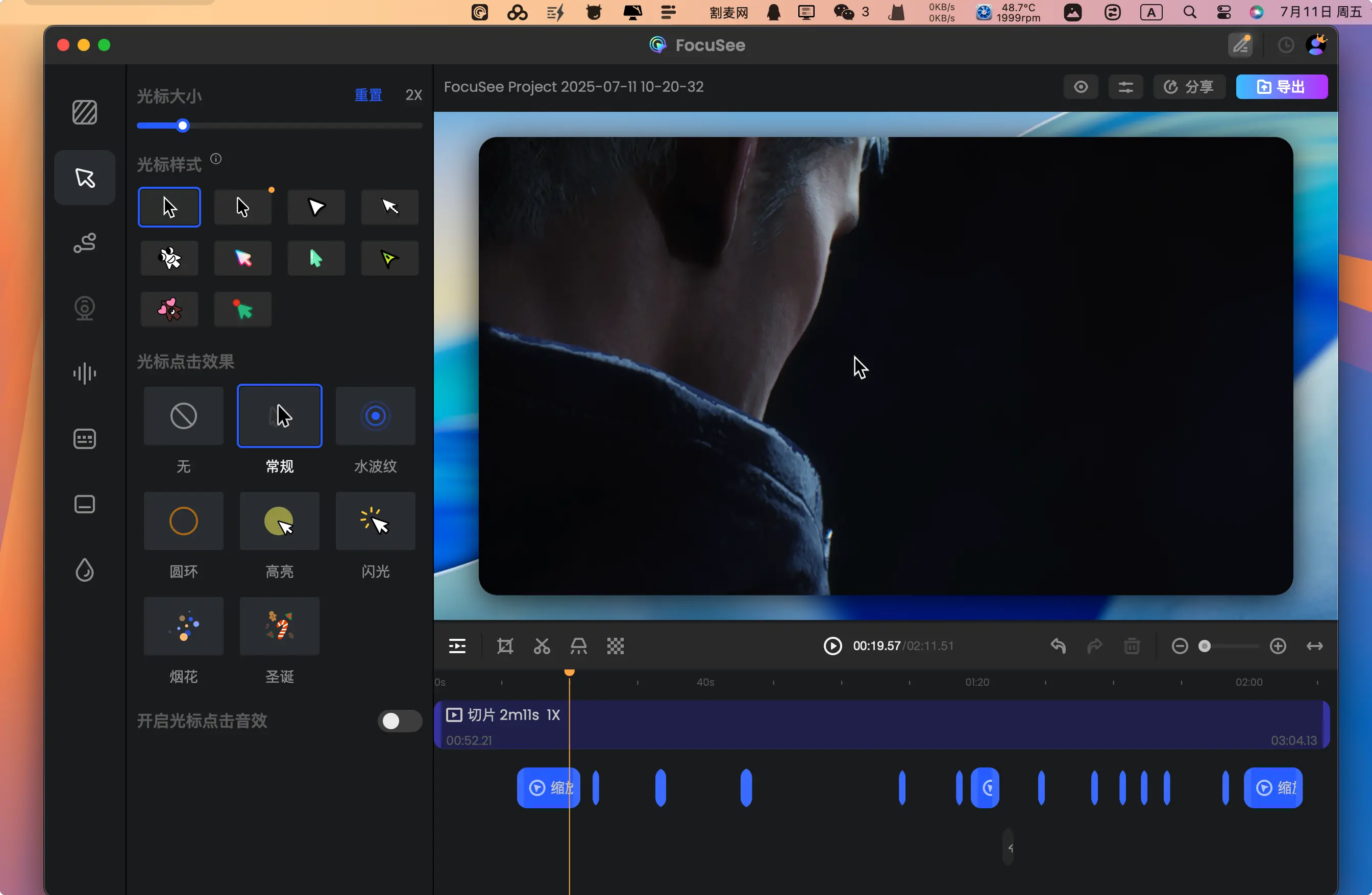Select the 无 (none) click effect
This screenshot has width=1372, height=895.
pyautogui.click(x=183, y=416)
